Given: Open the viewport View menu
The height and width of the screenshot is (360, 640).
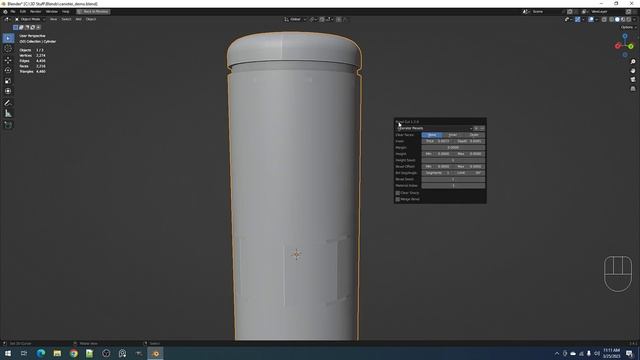Looking at the screenshot, I should tap(53, 19).
